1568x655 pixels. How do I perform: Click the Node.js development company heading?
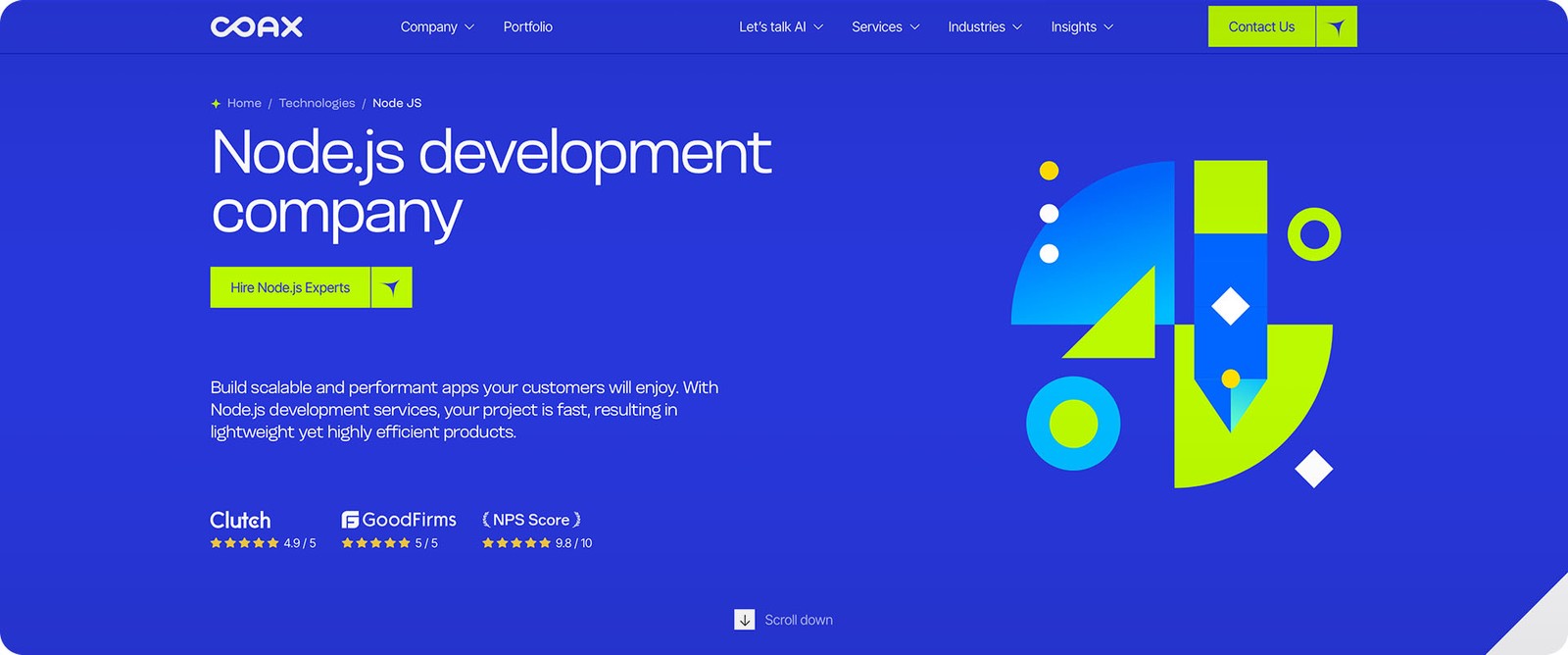pos(491,183)
